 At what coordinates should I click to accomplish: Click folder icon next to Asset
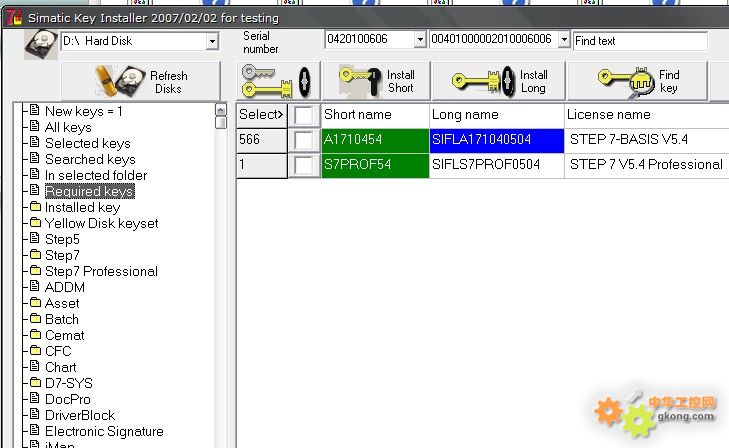(x=35, y=302)
